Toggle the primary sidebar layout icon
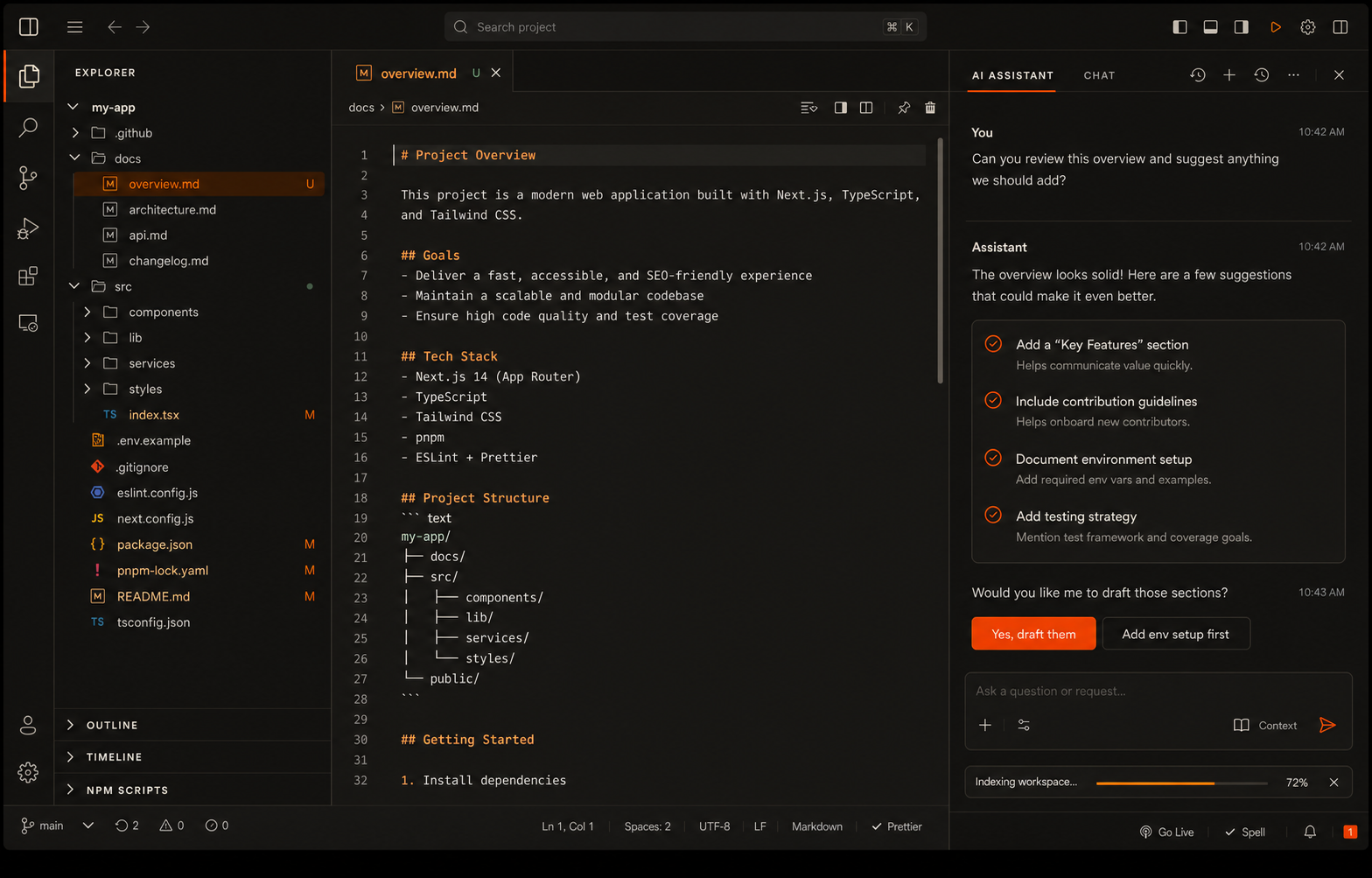This screenshot has width=1372, height=878. pos(1179,27)
